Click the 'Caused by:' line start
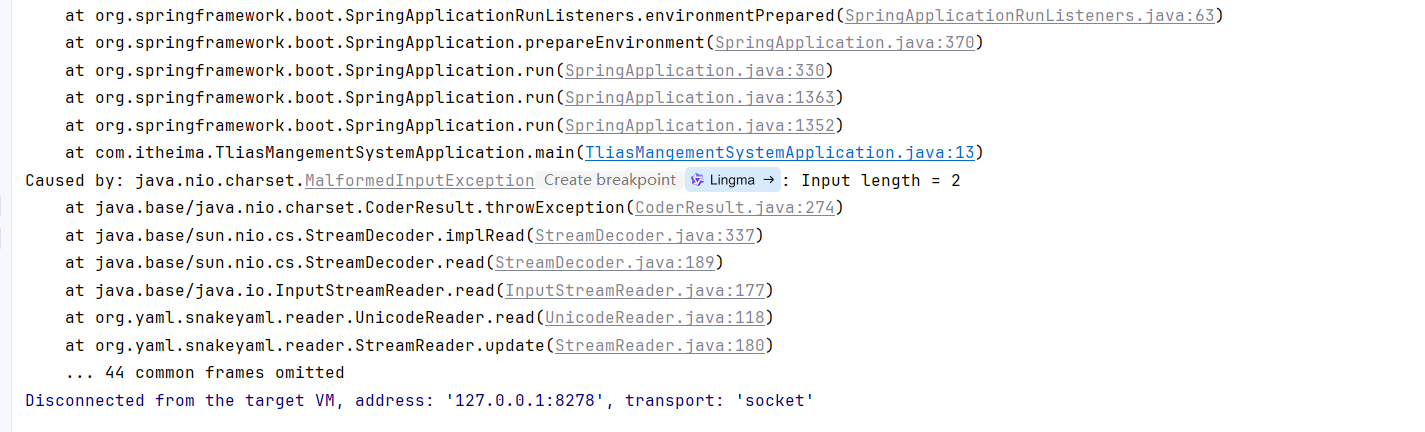This screenshot has height=432, width=1425. (x=61, y=180)
